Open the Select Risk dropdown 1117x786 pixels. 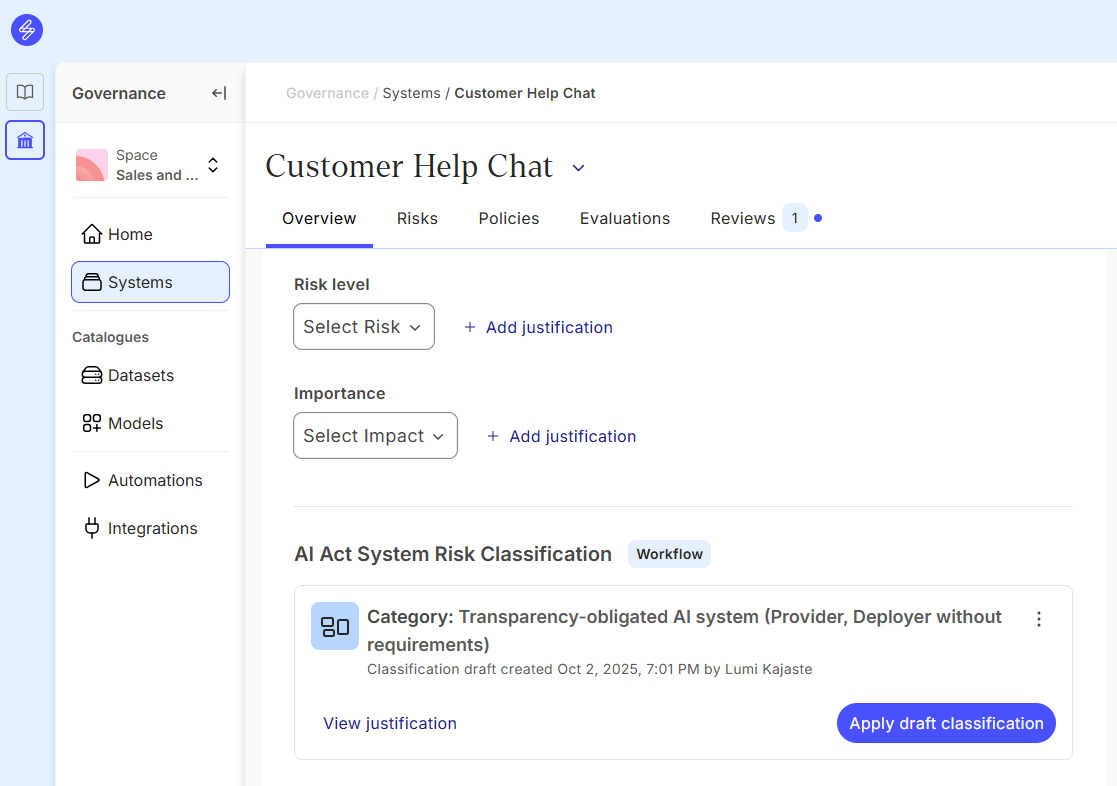(363, 327)
